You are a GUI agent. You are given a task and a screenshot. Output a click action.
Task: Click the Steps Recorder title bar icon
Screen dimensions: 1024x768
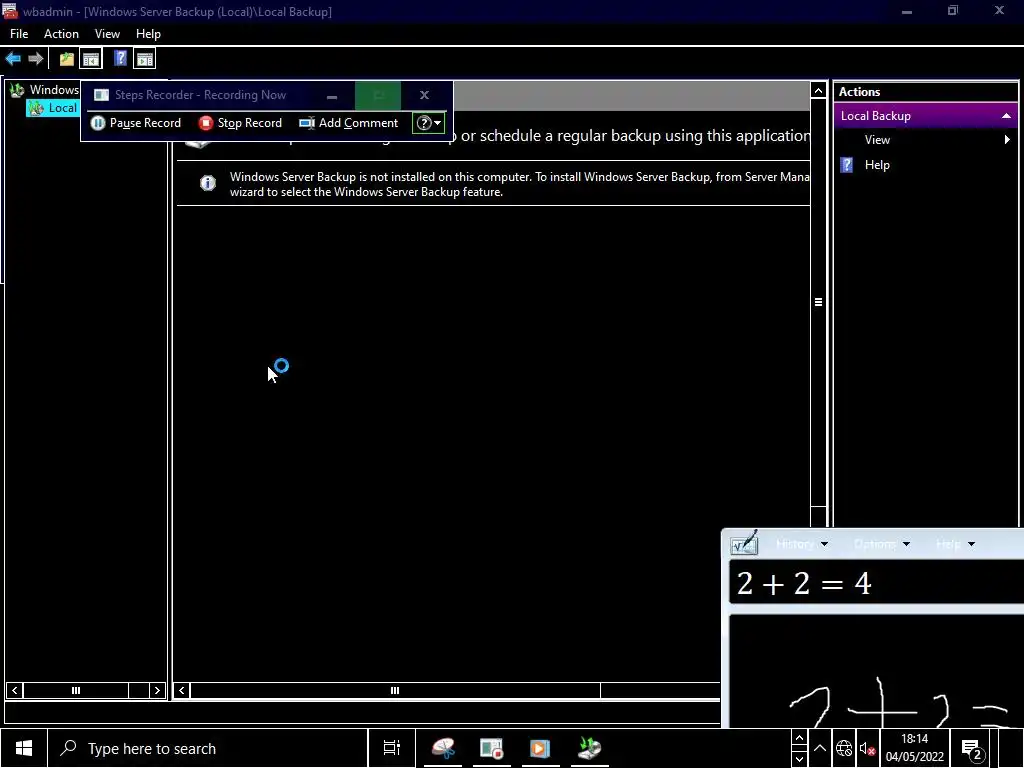click(x=101, y=95)
